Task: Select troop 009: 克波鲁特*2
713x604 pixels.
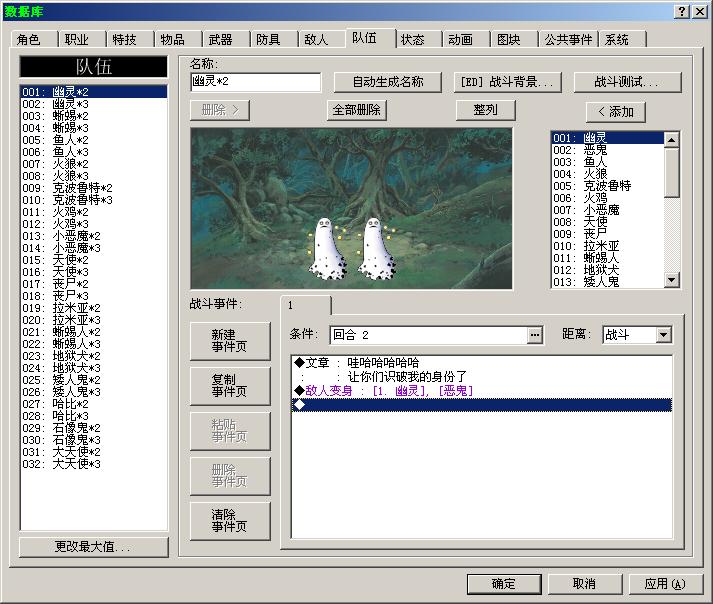Action: click(94, 188)
